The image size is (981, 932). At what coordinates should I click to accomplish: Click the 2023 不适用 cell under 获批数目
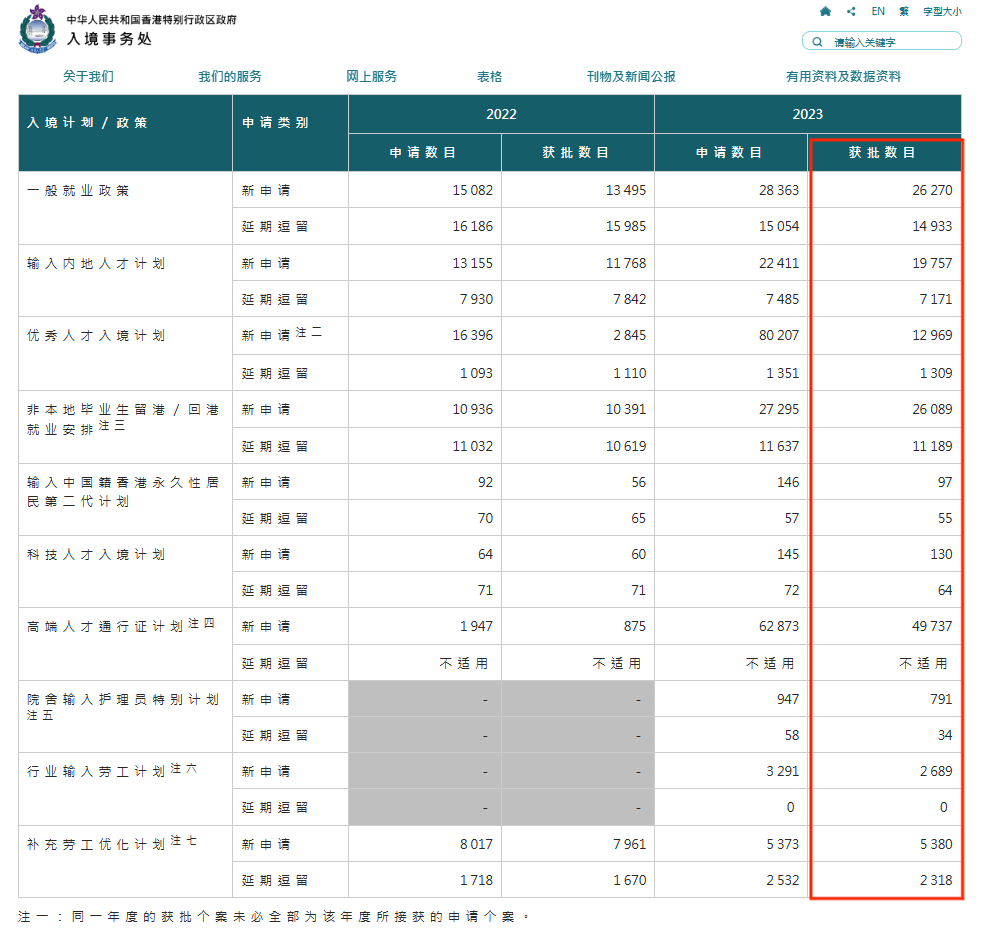click(x=923, y=663)
